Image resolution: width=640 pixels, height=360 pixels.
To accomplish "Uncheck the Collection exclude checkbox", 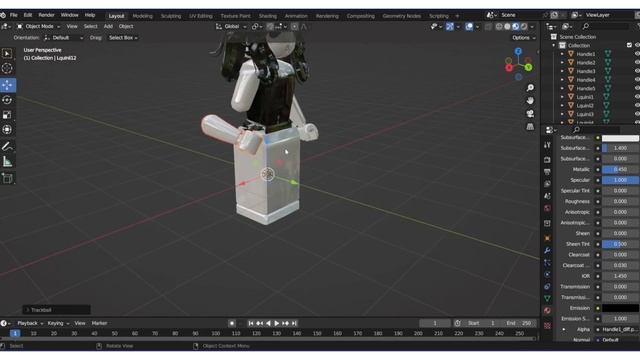I will tap(629, 45).
